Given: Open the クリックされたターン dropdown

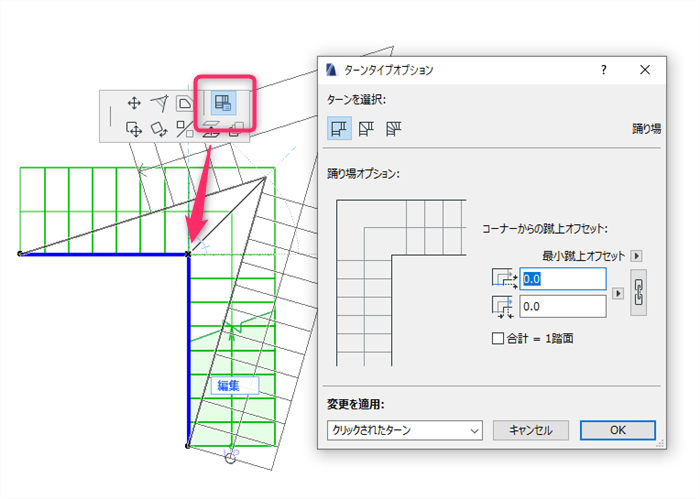Looking at the screenshot, I should (404, 430).
